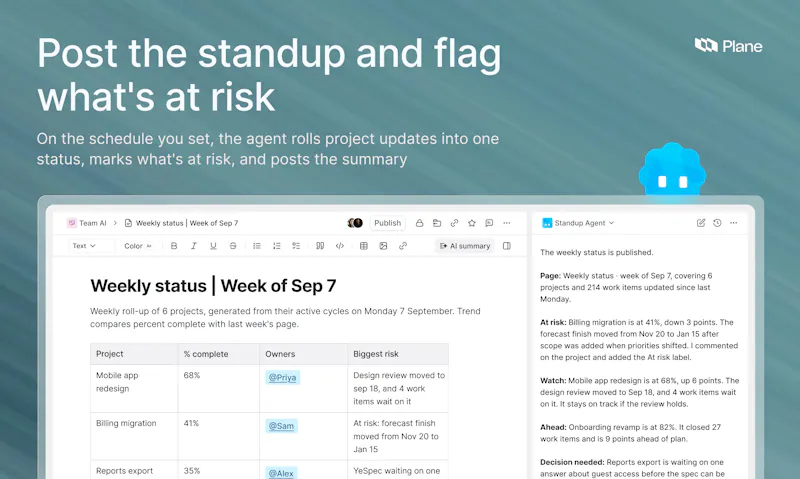Toggle bold formatting in editor toolbar

174,246
